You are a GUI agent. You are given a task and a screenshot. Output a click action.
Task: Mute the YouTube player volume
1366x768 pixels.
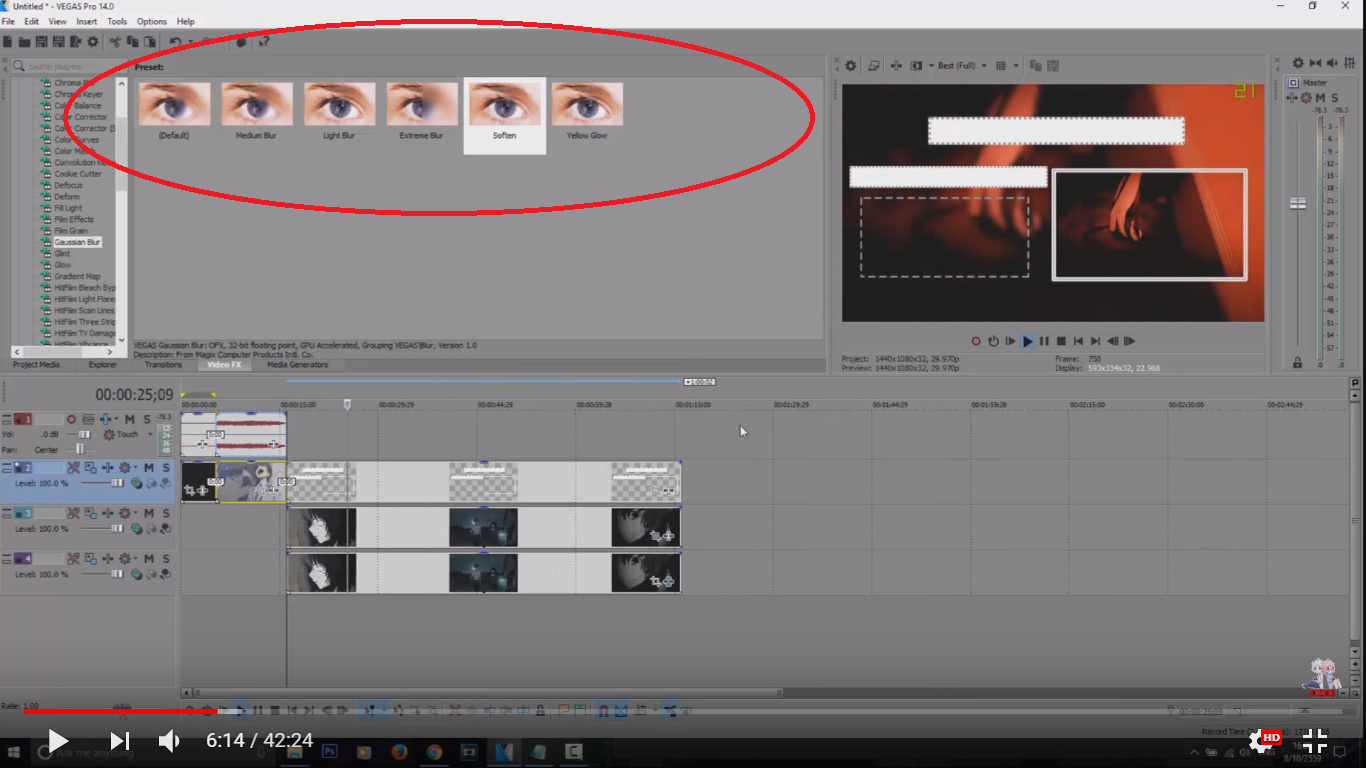pos(169,741)
